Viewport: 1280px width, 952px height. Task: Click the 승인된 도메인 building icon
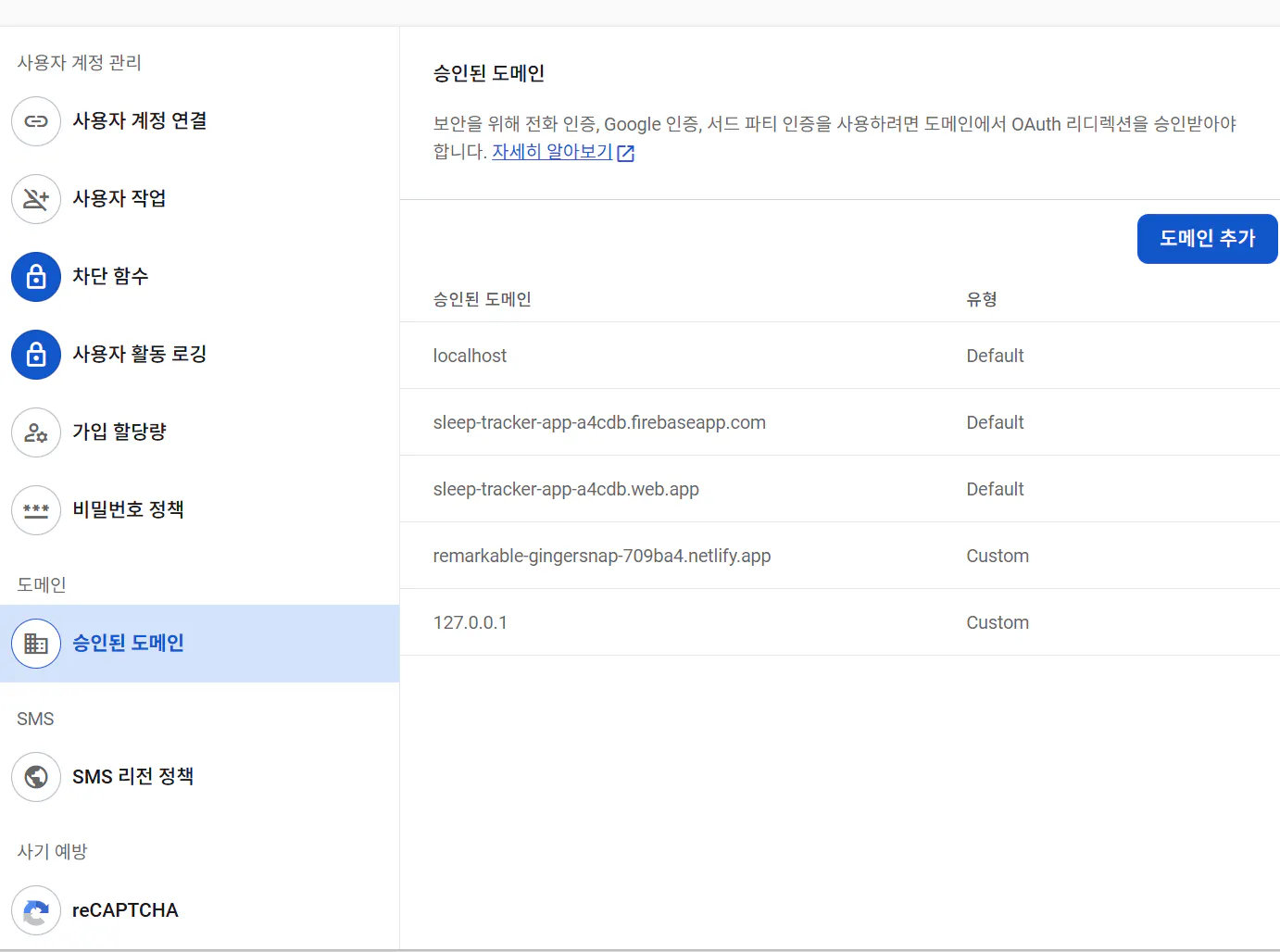click(35, 644)
